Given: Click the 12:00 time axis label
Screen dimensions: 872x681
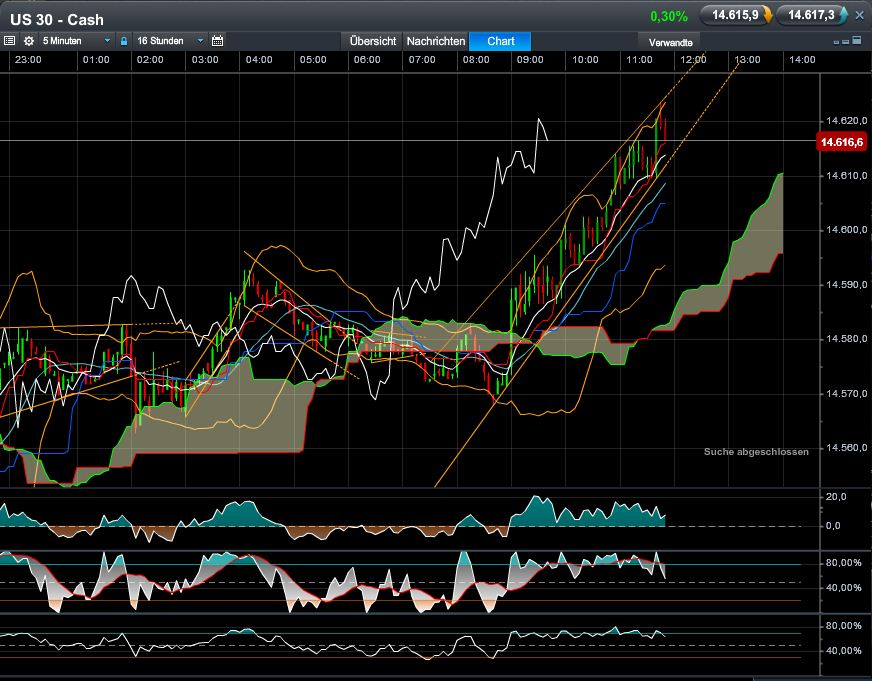Looking at the screenshot, I should click(692, 60).
